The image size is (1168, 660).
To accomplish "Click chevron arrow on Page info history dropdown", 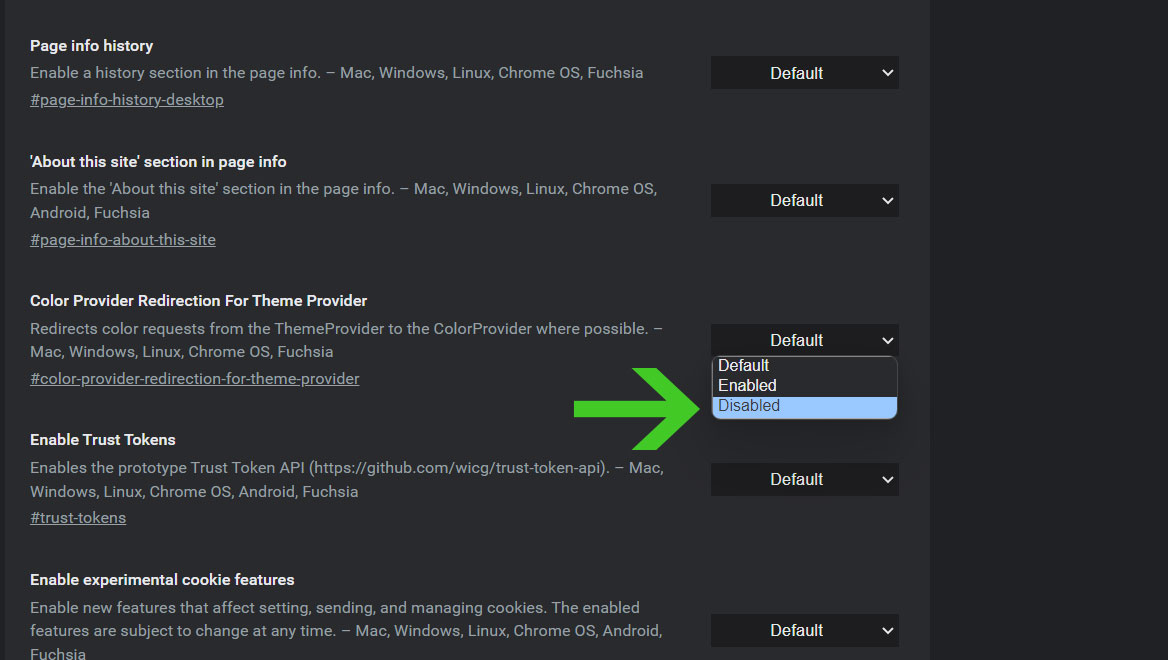I will [887, 73].
